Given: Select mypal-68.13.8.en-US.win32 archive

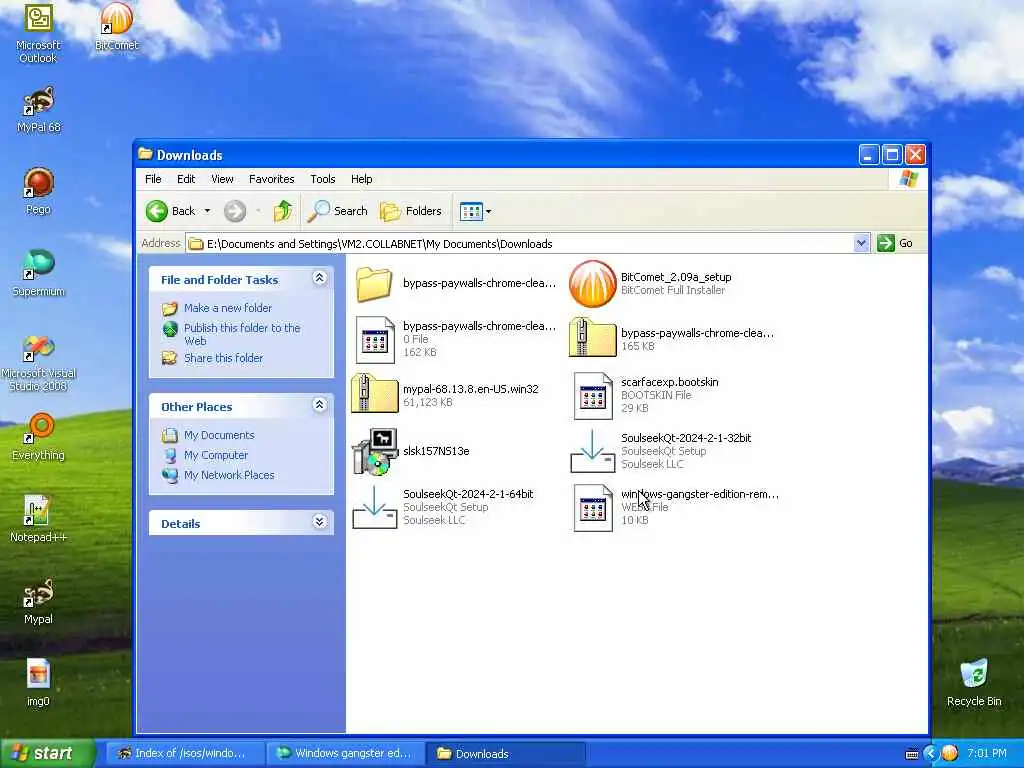Looking at the screenshot, I should pyautogui.click(x=445, y=394).
